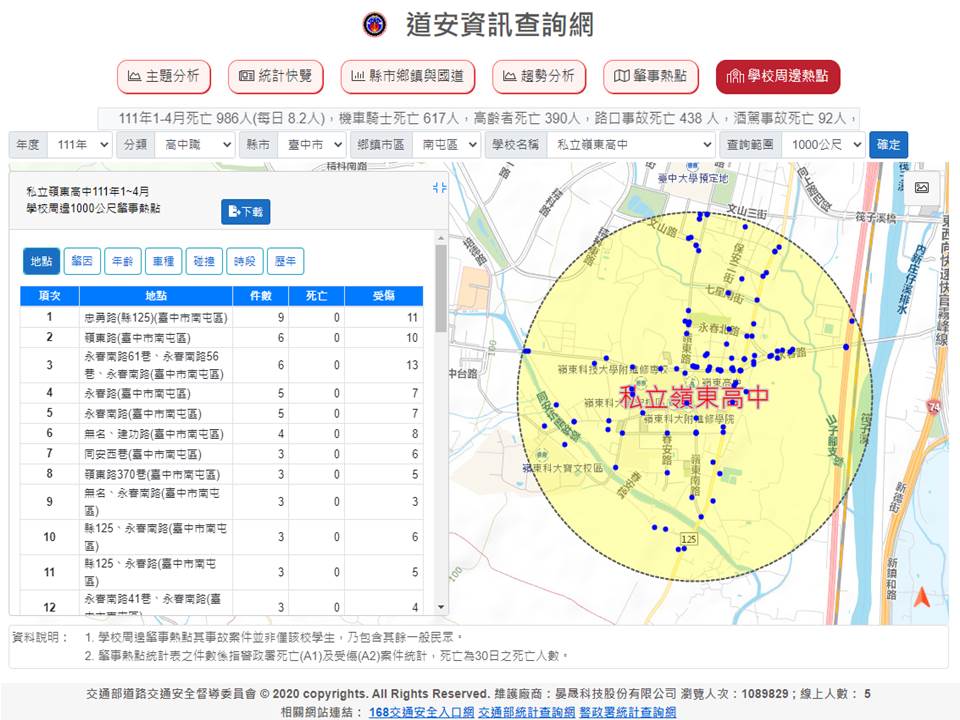Click the table vertical scrollbar thumb
Screen dimensions: 960x720
click(441, 288)
